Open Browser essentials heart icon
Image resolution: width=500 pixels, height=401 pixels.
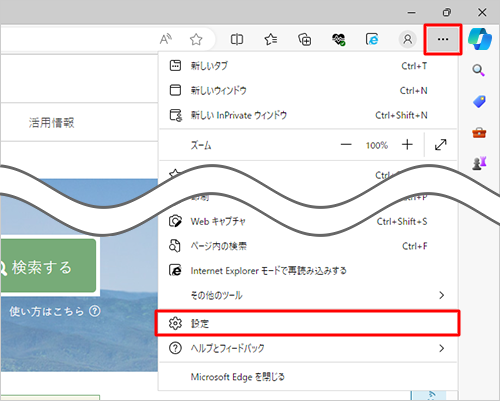point(339,39)
